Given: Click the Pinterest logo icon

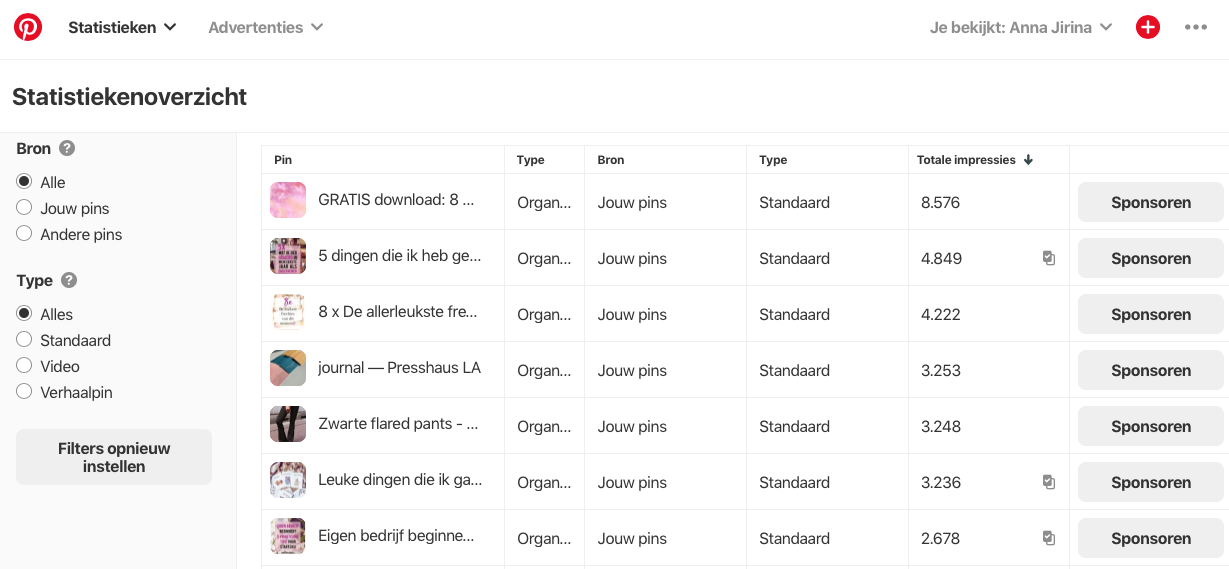Looking at the screenshot, I should (28, 27).
